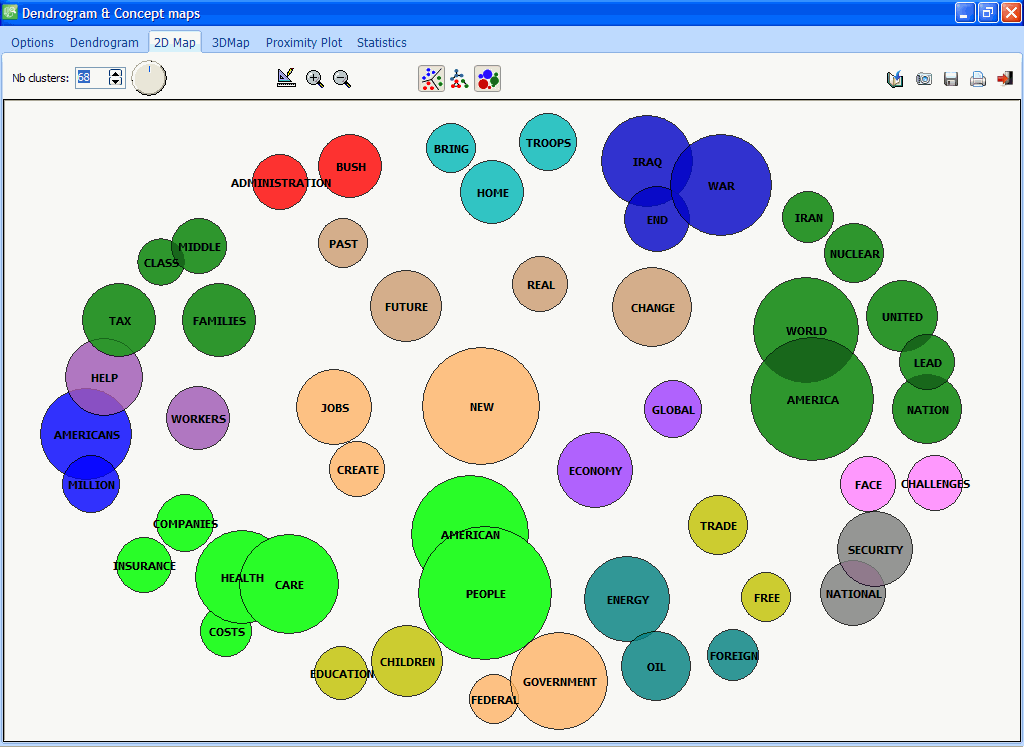Toggle the linked nodes network view button
The image size is (1024, 747).
459,79
